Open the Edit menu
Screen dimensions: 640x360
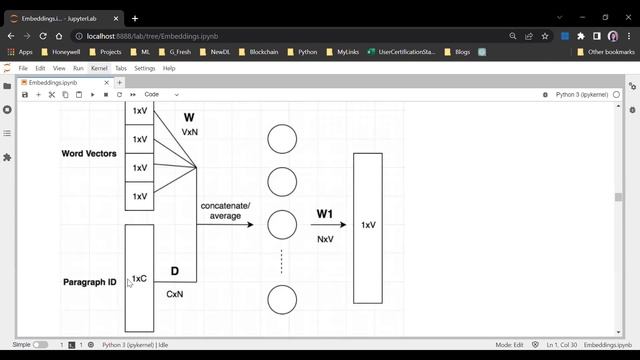coord(40,68)
